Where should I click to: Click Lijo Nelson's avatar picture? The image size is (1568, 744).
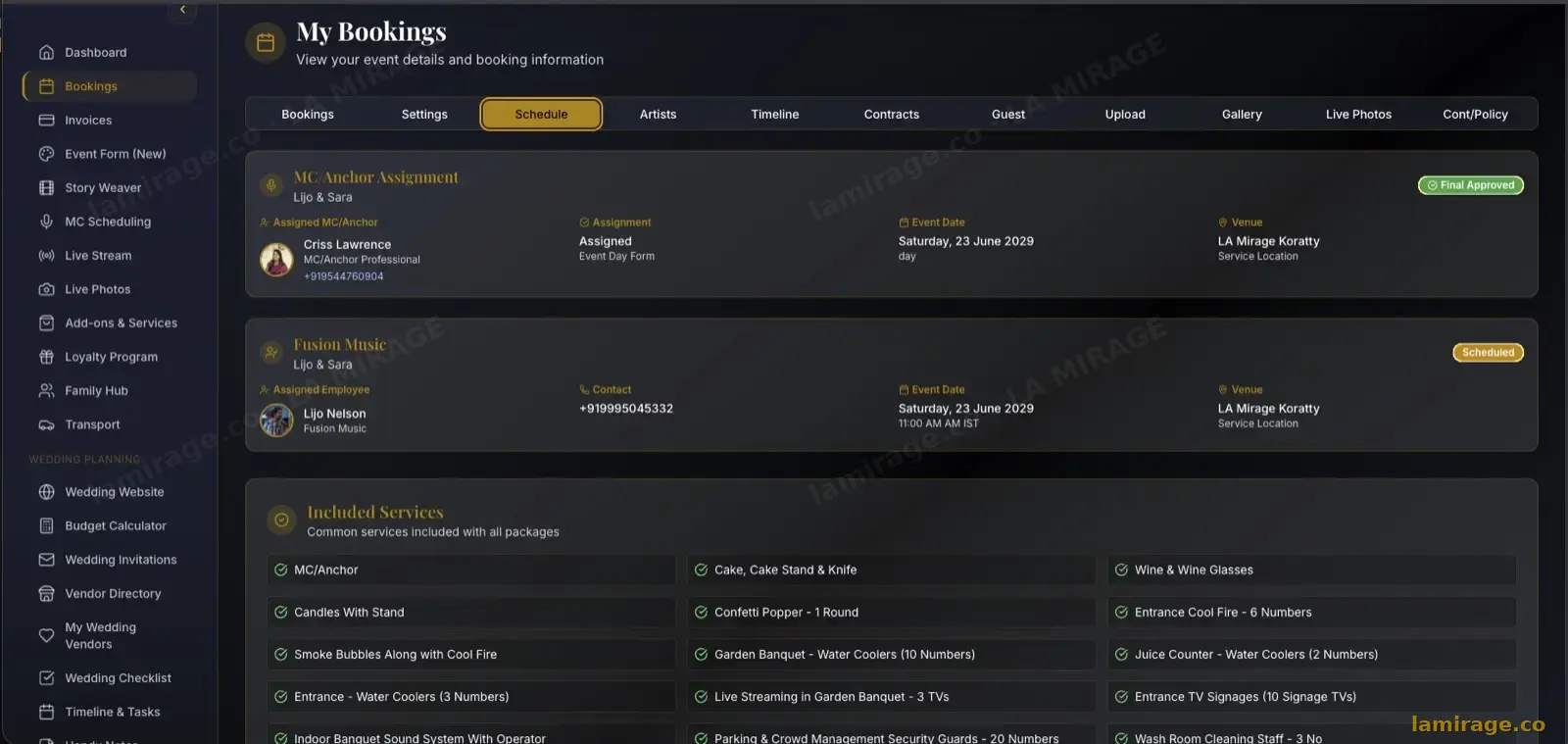(276, 421)
